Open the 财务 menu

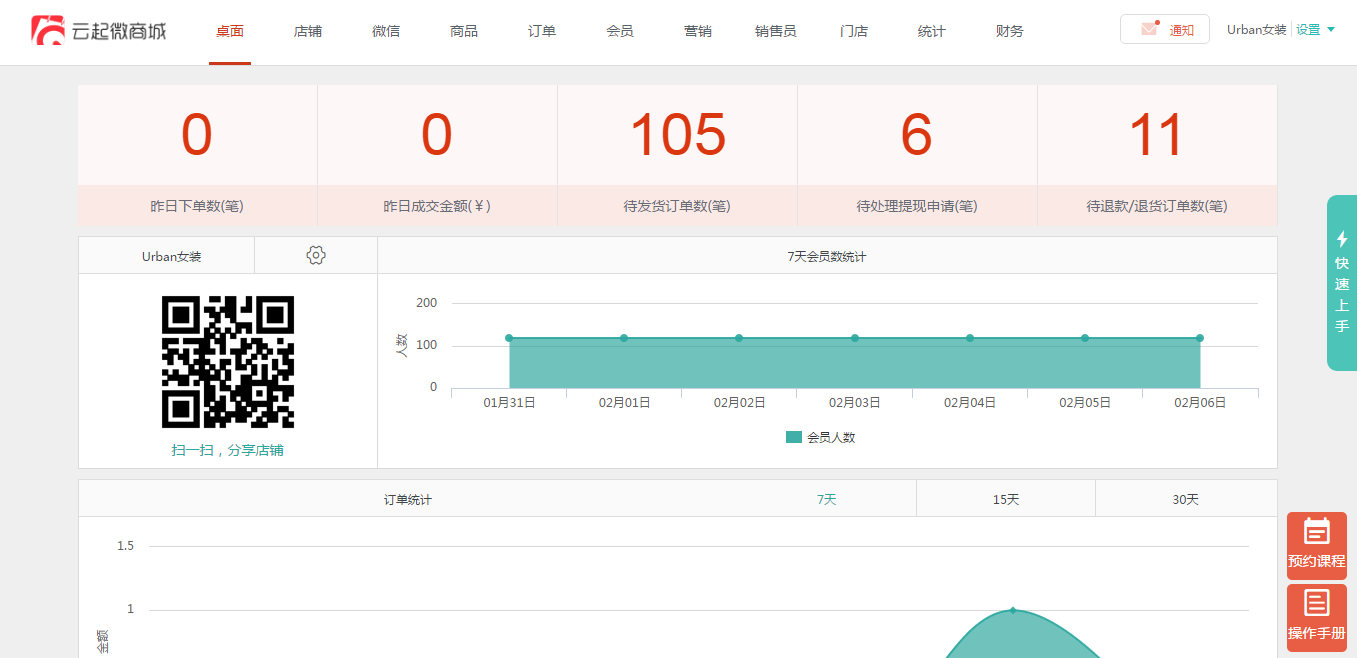pos(1010,31)
